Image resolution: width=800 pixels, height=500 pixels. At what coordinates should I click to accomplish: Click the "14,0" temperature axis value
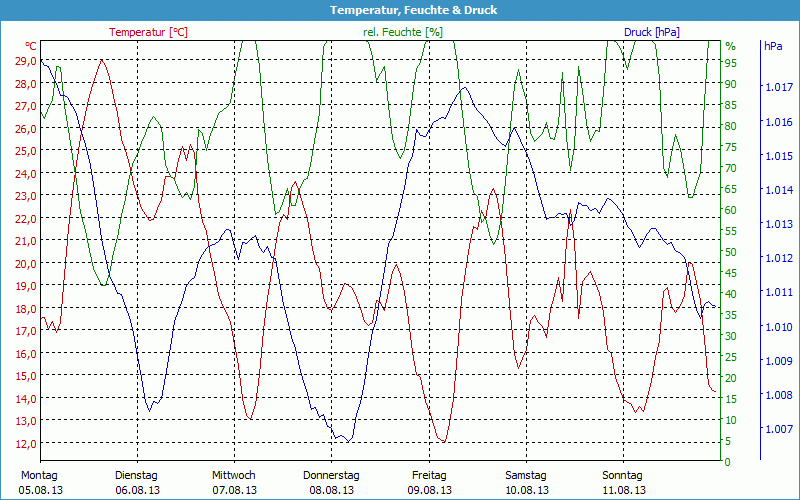point(26,398)
